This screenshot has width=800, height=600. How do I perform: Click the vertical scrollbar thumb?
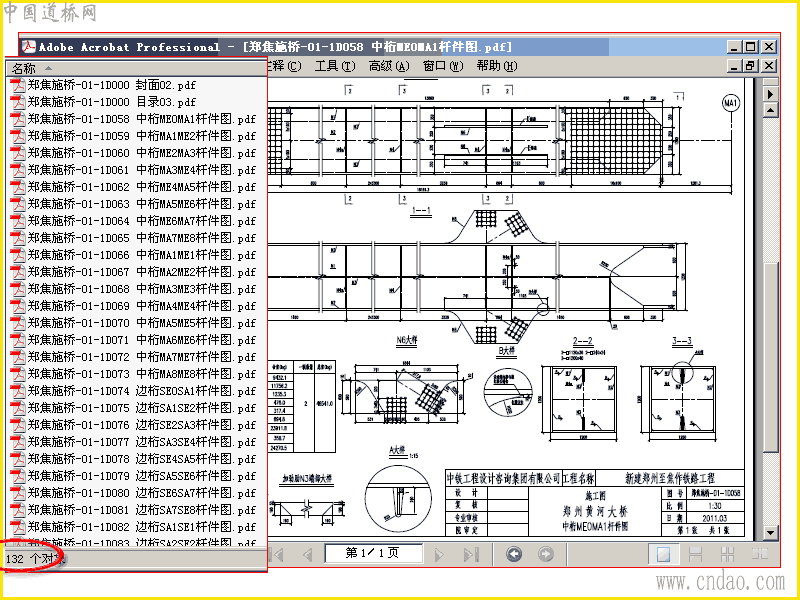tap(770, 357)
